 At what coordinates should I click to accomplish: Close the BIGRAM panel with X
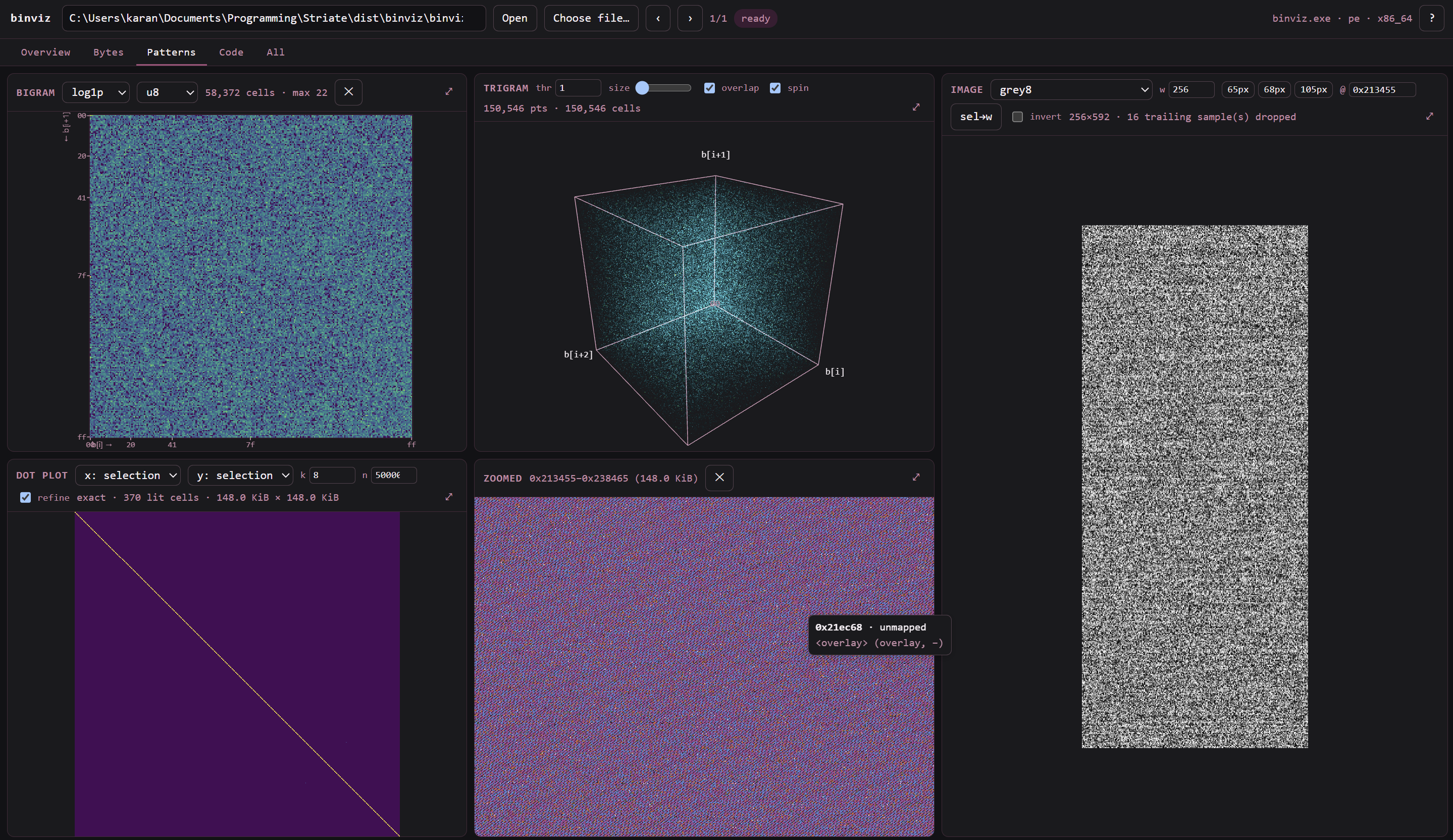348,92
